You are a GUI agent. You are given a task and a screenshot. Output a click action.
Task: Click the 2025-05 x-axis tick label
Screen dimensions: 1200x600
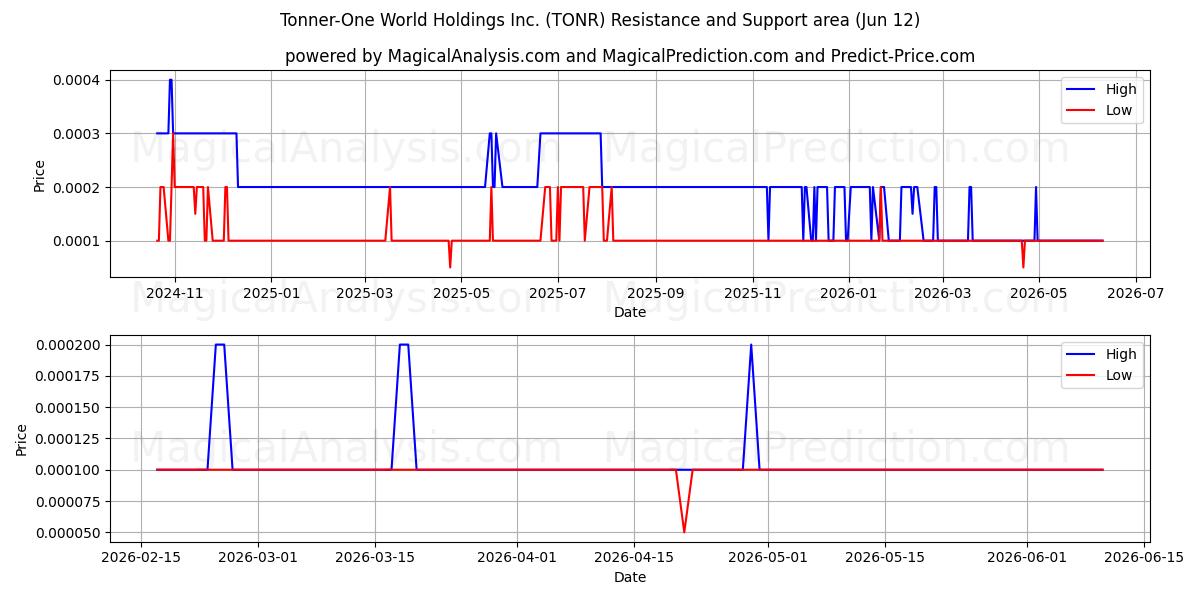coord(460,293)
